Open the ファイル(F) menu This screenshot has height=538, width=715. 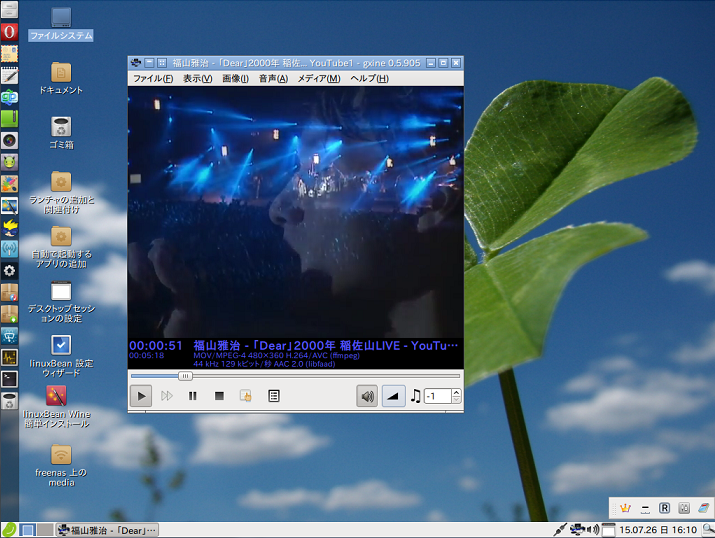[x=153, y=78]
